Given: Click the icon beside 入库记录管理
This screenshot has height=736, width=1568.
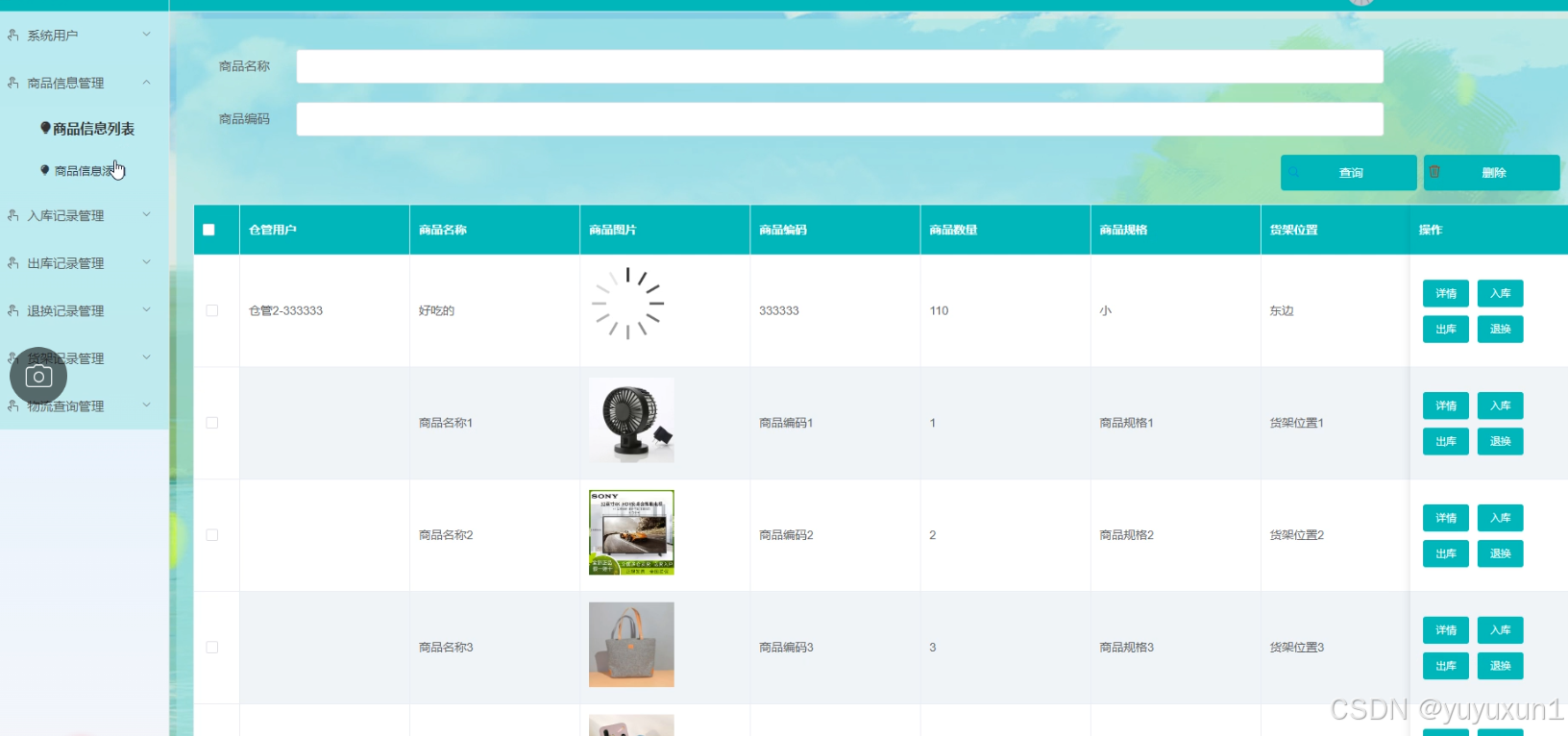Looking at the screenshot, I should [x=13, y=216].
